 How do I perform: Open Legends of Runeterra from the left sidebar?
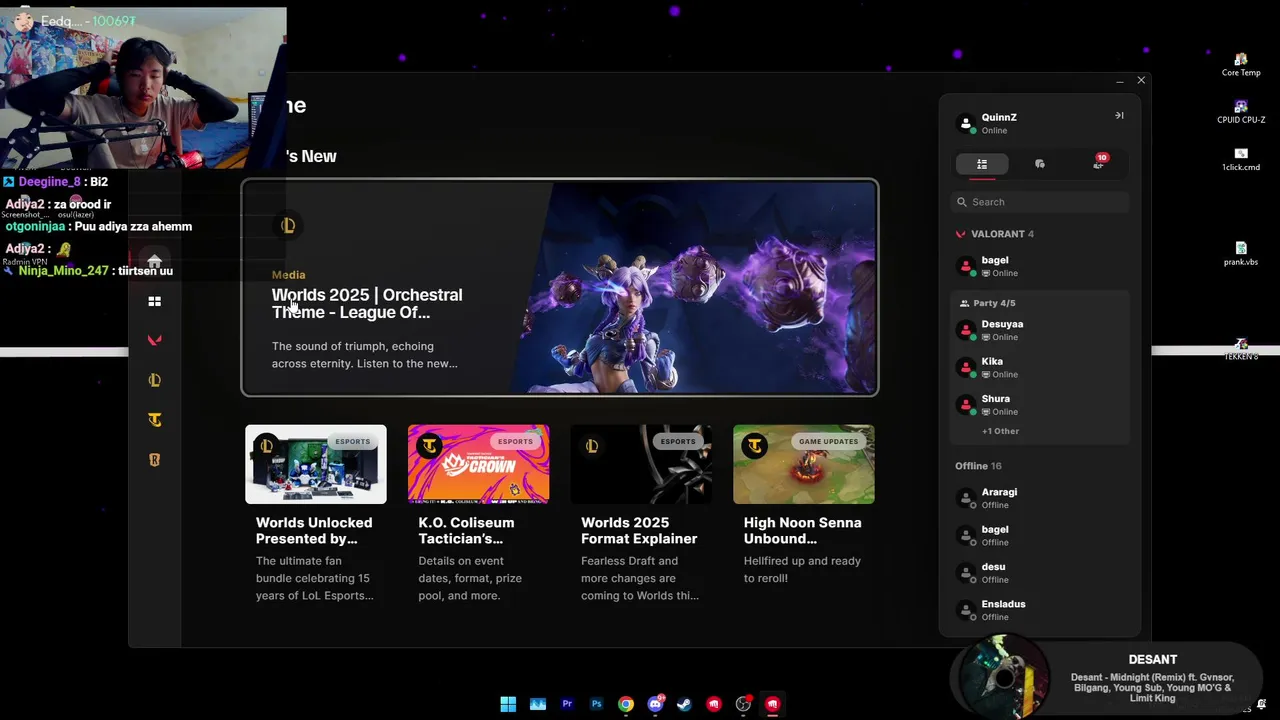[x=154, y=460]
